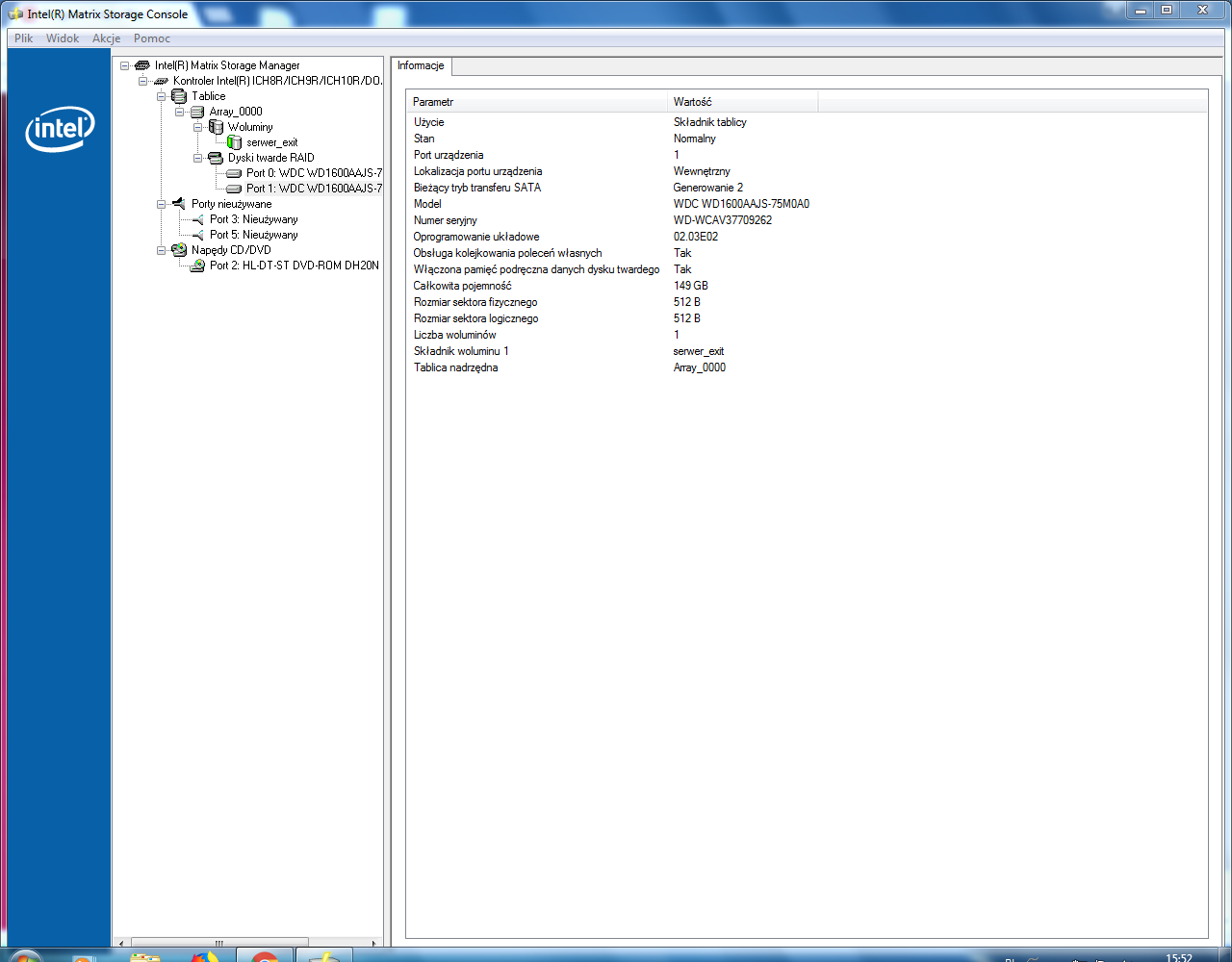Click the Składnik woluminu 1 value serwer_exit
Viewport: 1232px width, 962px height.
(x=698, y=351)
